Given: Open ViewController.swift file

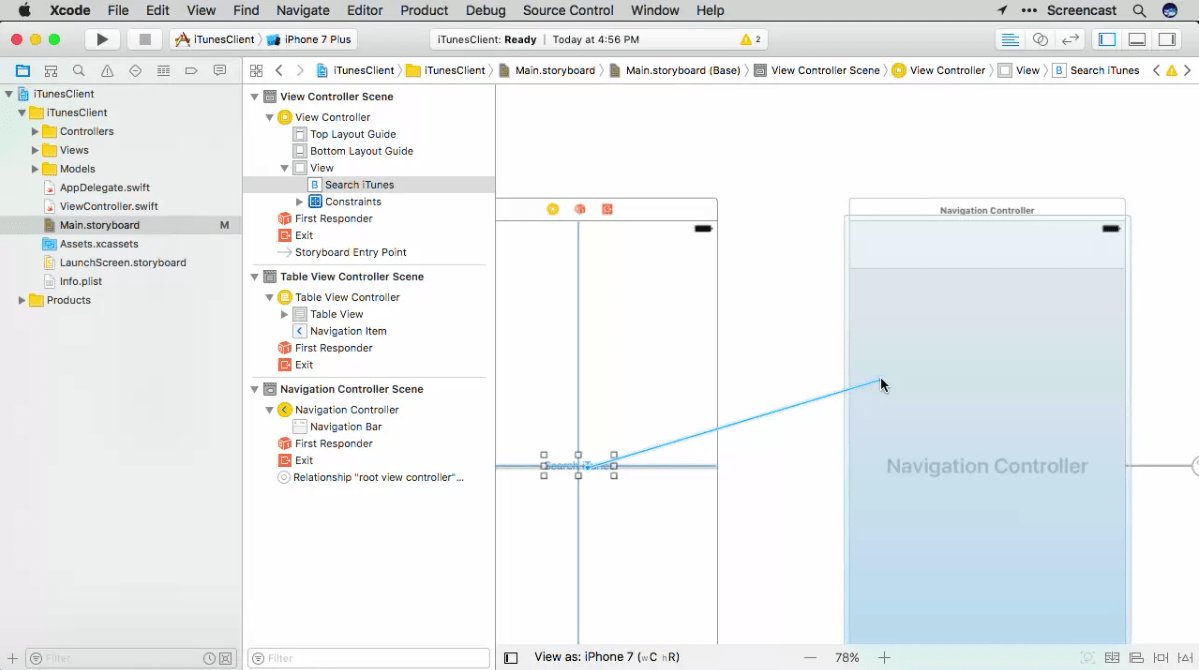Looking at the screenshot, I should pyautogui.click(x=109, y=207).
